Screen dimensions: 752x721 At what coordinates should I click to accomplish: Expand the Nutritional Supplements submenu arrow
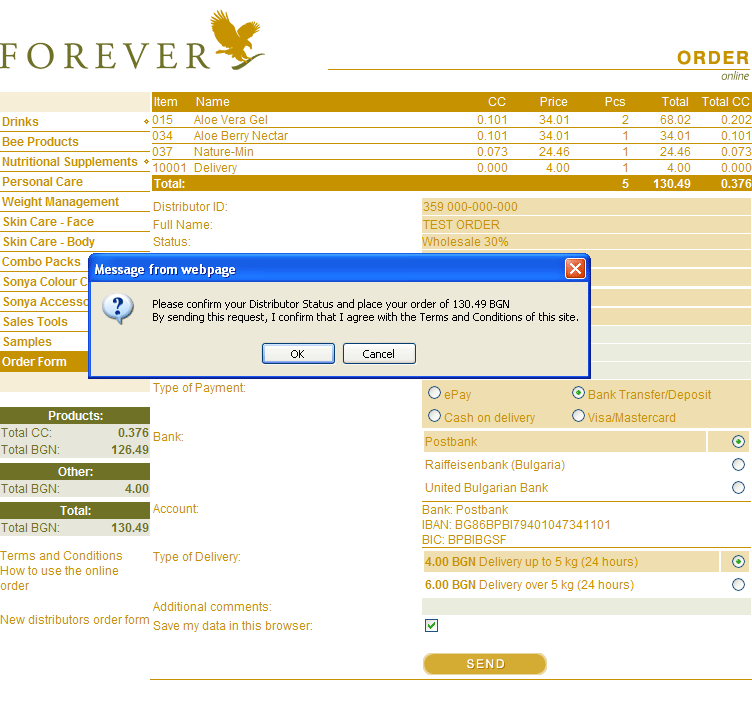(x=146, y=162)
